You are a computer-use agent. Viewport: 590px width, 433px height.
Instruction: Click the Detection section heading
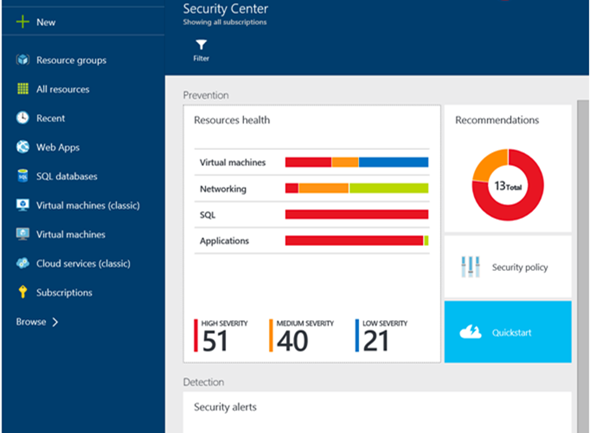[204, 382]
